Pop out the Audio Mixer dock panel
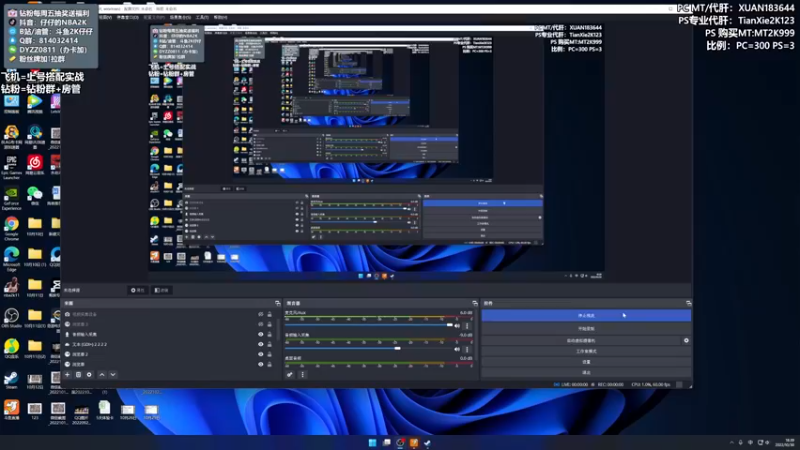The height and width of the screenshot is (450, 800). (474, 303)
